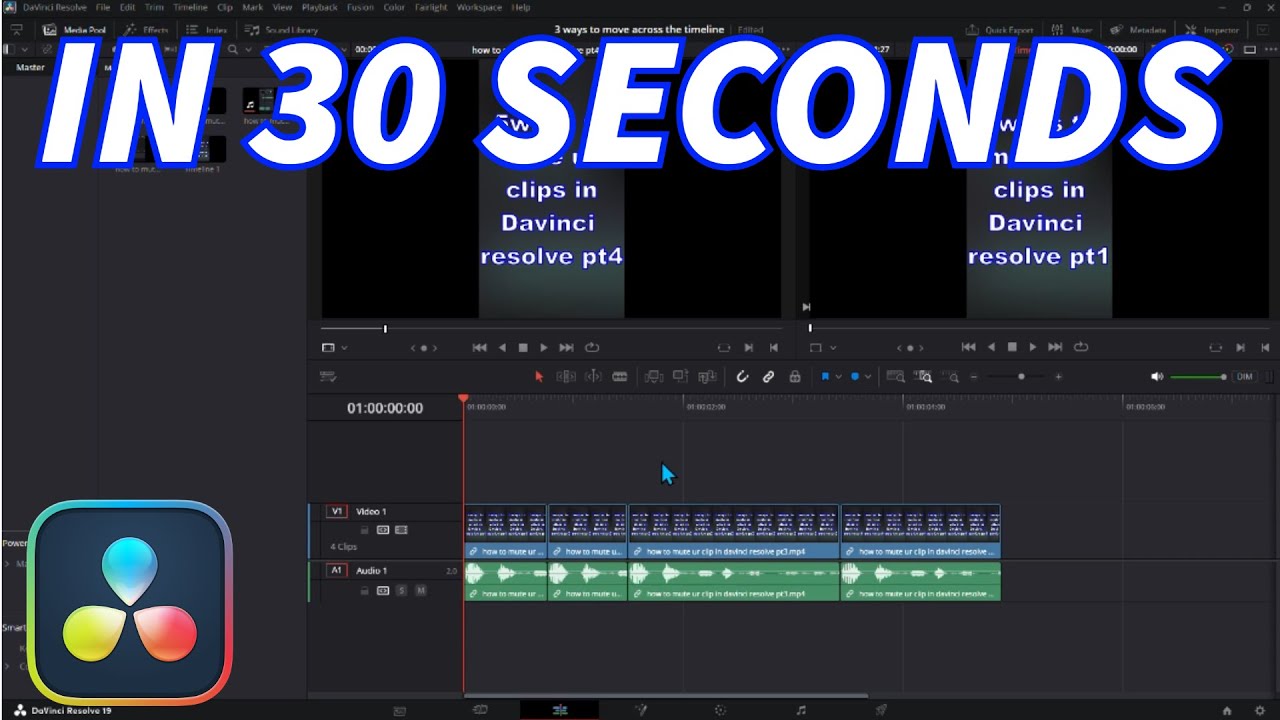Select the pt3.mp4 video clip in timeline

click(x=733, y=531)
